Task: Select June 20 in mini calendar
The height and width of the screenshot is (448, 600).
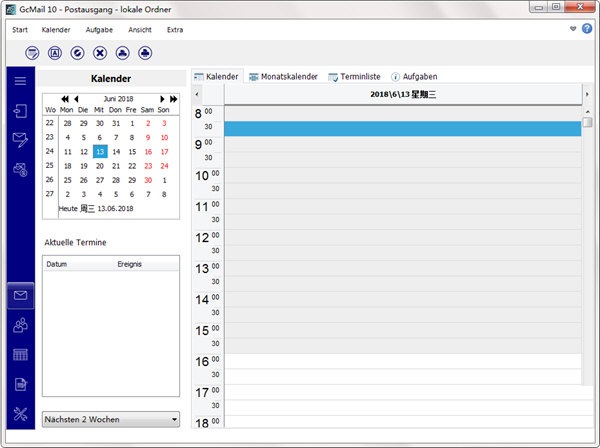Action: (100, 166)
